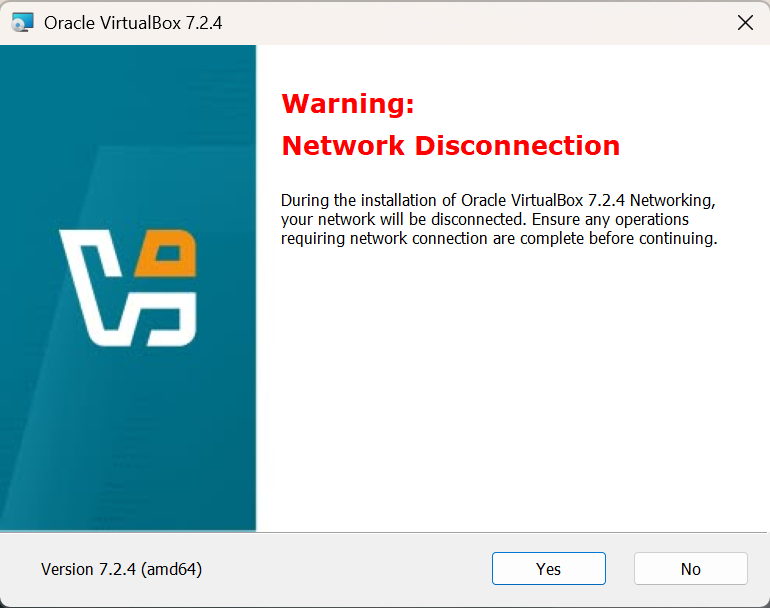Click Yes to proceed with installation
Viewport: 770px width, 608px height.
coord(549,569)
